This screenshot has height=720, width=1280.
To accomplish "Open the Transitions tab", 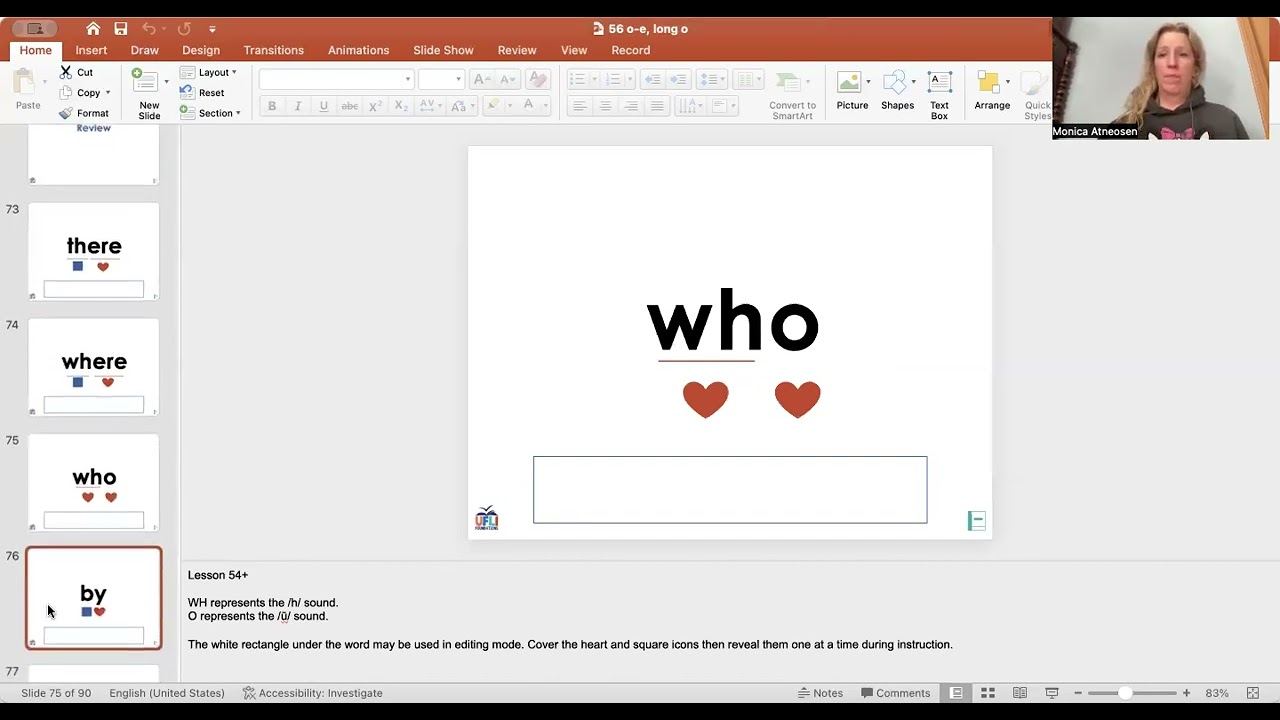I will click(x=273, y=50).
